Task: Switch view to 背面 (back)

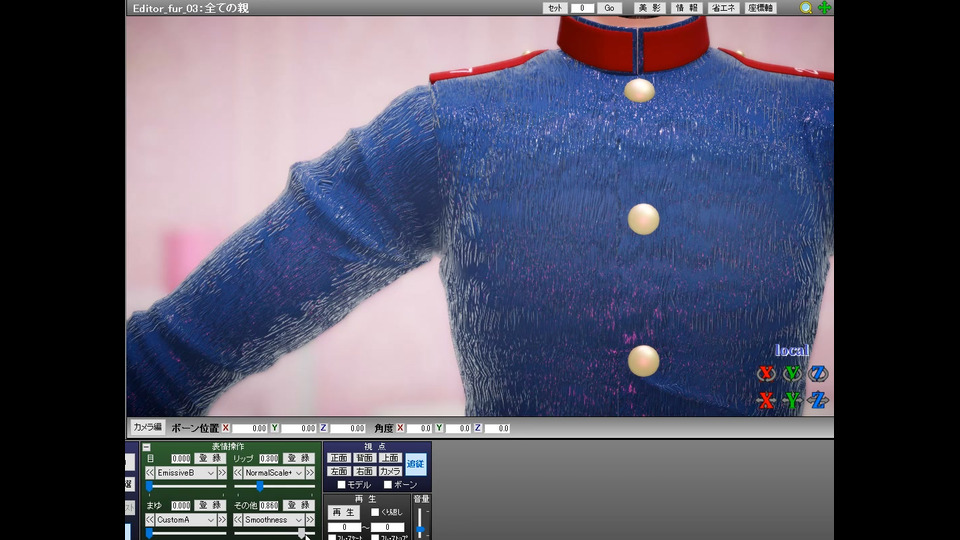Action: (364, 458)
